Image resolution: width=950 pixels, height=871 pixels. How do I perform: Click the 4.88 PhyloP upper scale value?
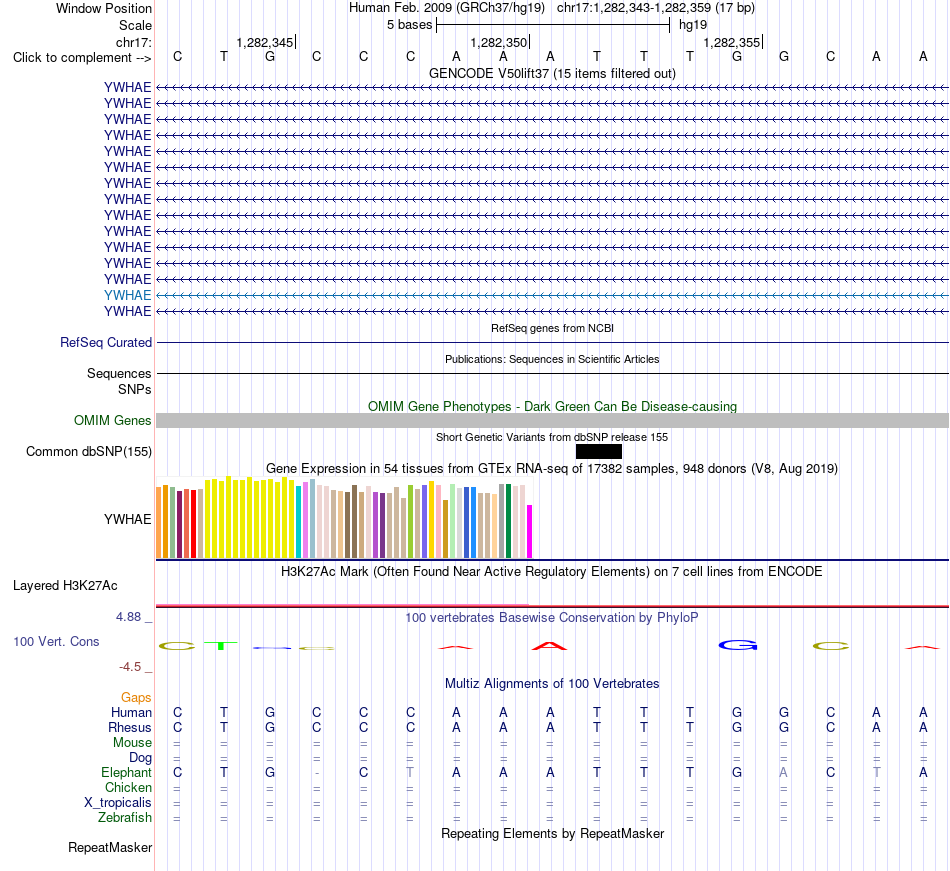128,617
